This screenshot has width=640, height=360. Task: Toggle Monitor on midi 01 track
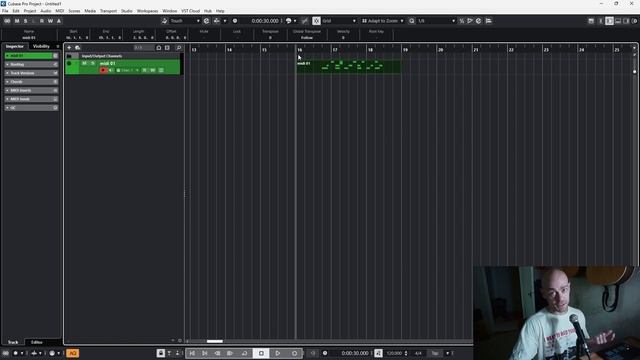pos(111,70)
